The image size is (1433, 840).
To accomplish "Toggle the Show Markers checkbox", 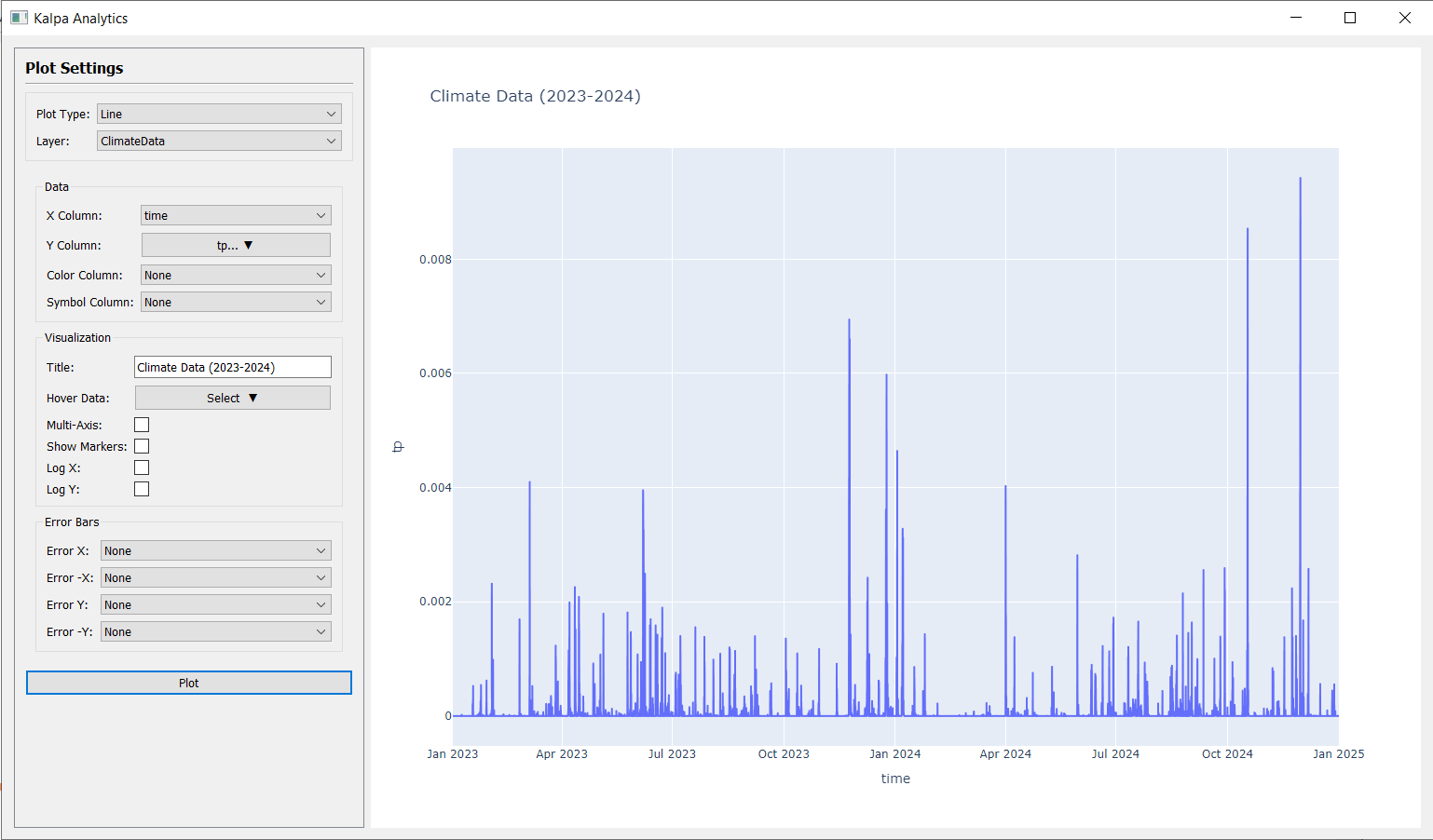I will point(142,446).
